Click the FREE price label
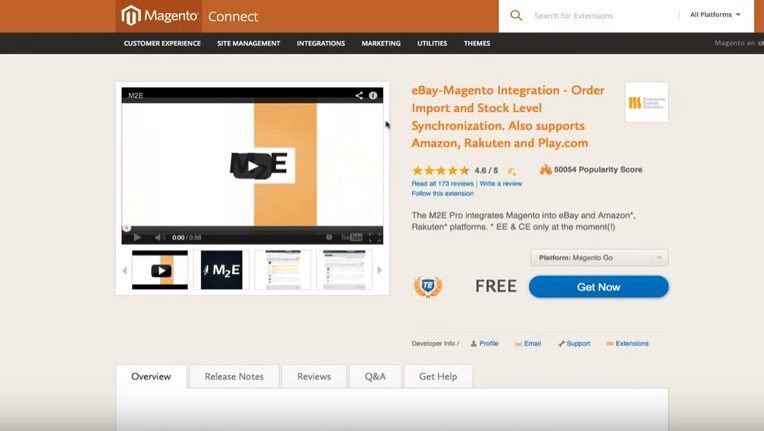 coord(496,286)
